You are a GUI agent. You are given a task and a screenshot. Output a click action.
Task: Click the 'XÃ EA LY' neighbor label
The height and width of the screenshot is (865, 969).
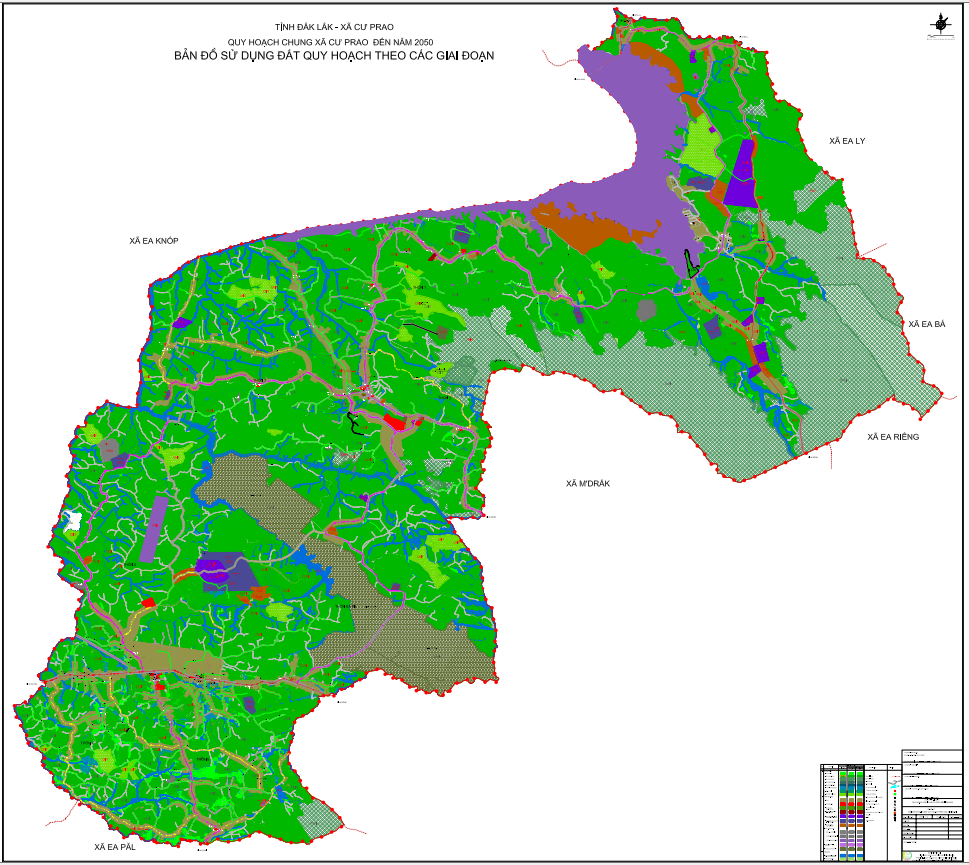tap(847, 141)
